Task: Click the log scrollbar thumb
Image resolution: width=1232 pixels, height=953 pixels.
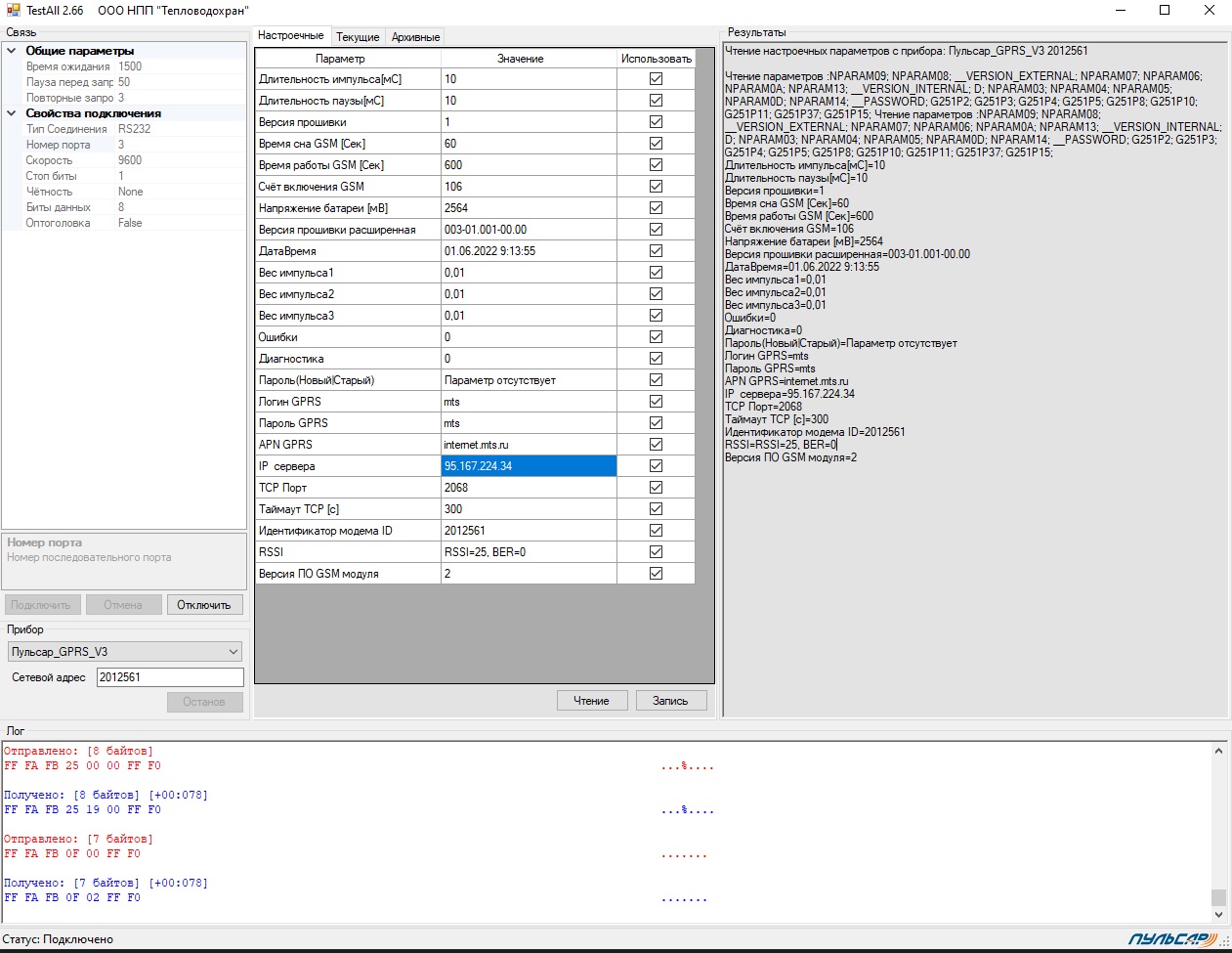Action: 1218,897
